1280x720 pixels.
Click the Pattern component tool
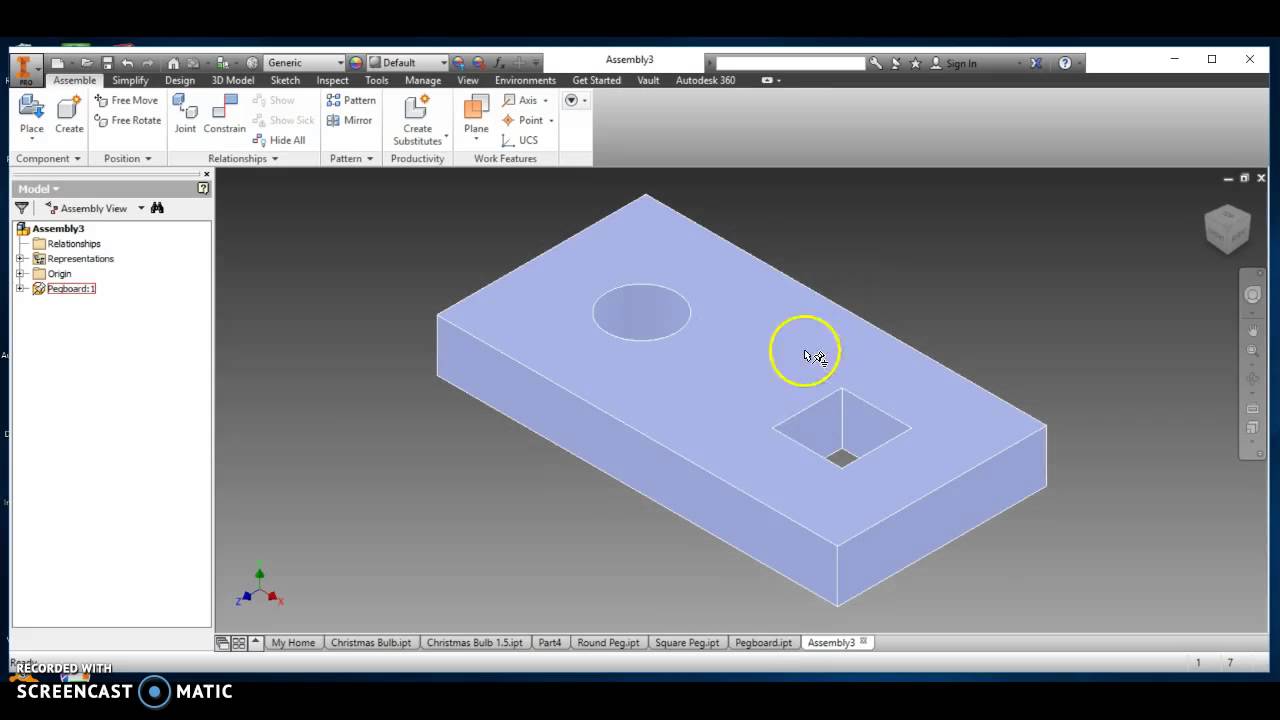pyautogui.click(x=351, y=100)
